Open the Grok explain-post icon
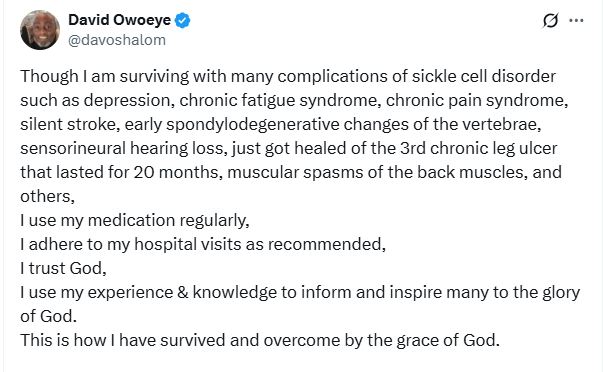This screenshot has width=603, height=372. pyautogui.click(x=550, y=20)
